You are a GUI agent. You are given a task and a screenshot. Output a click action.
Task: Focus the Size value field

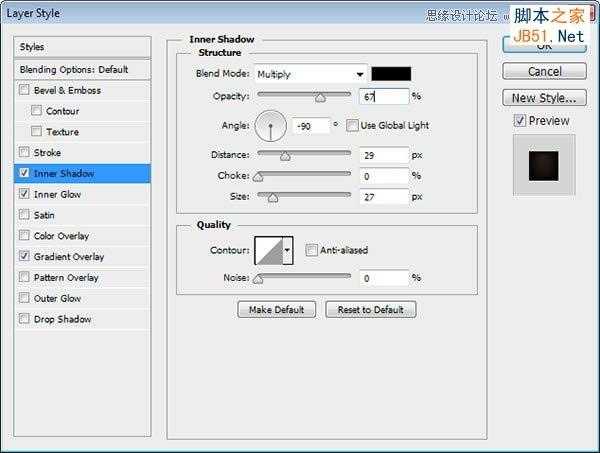tap(384, 197)
